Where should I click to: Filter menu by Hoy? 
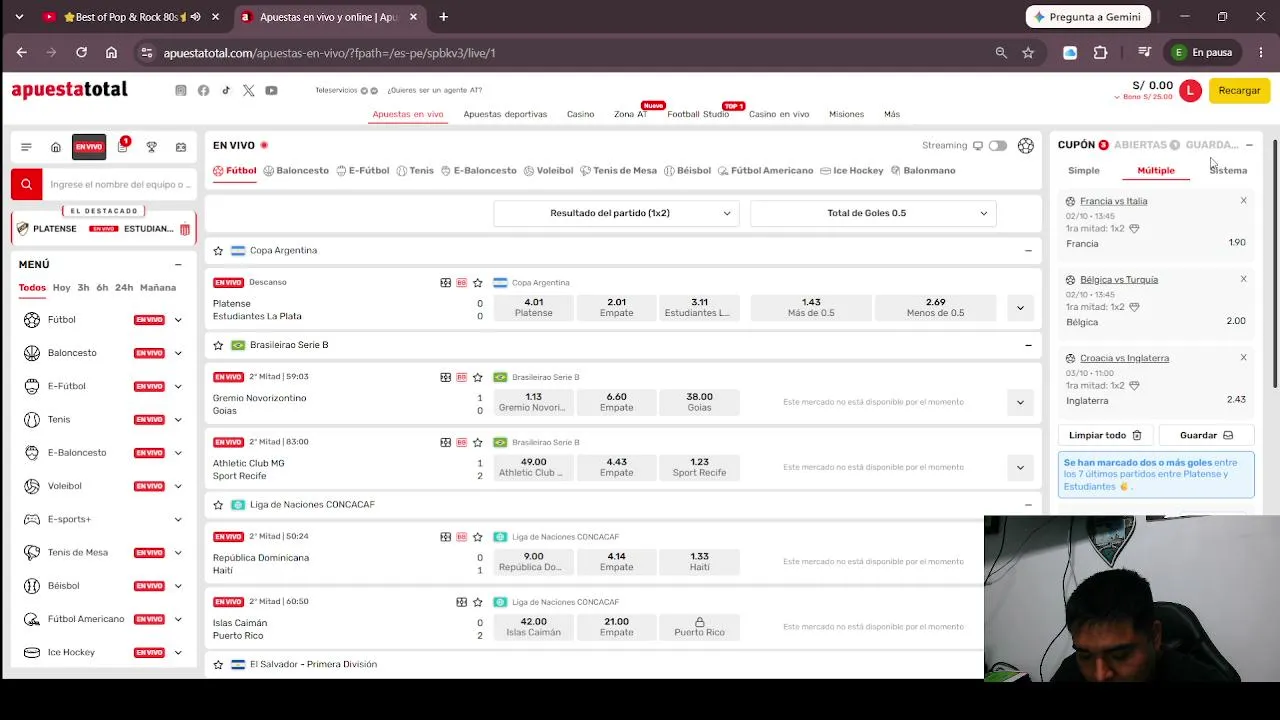62,288
